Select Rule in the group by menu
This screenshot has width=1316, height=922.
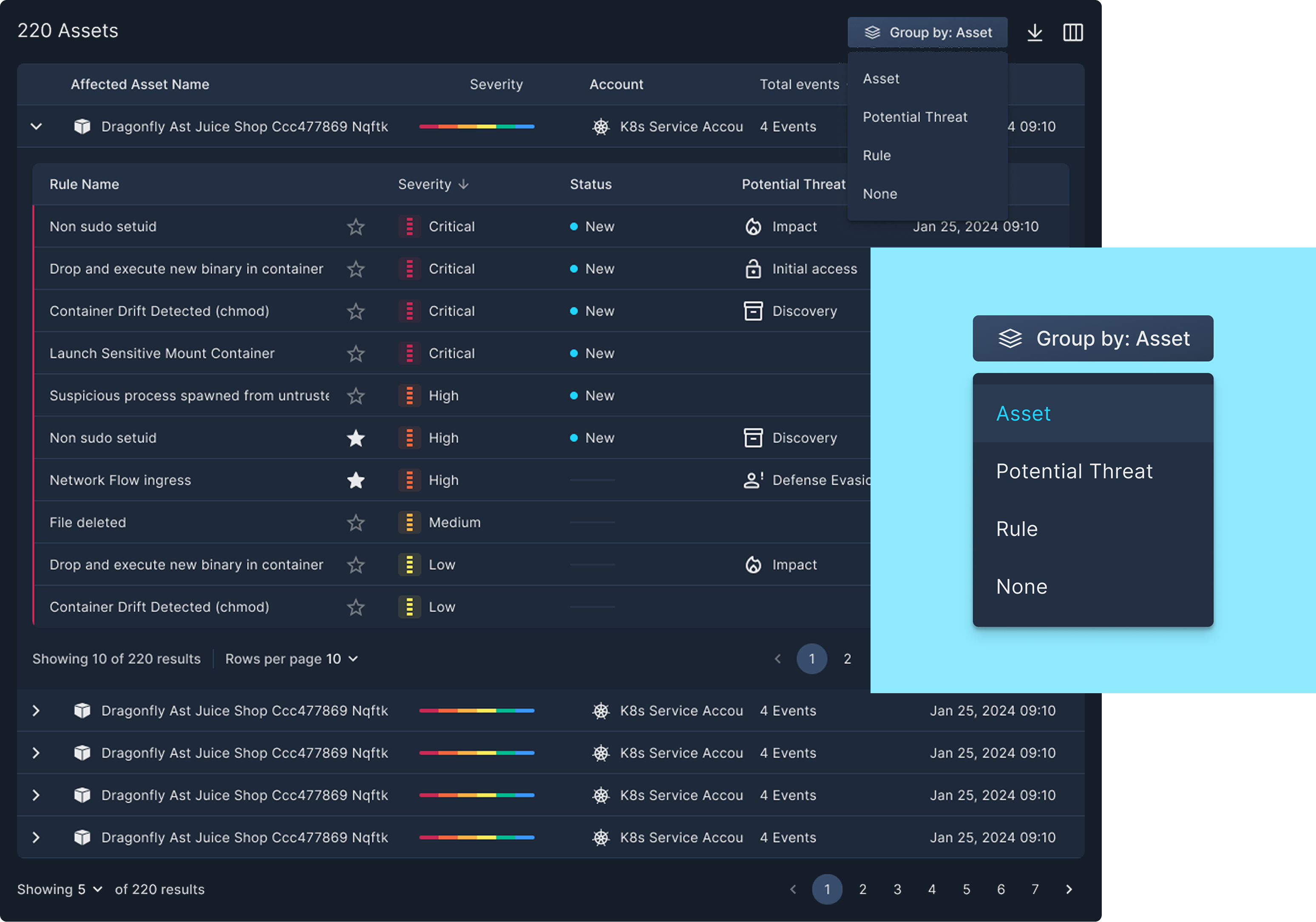pyautogui.click(x=927, y=155)
